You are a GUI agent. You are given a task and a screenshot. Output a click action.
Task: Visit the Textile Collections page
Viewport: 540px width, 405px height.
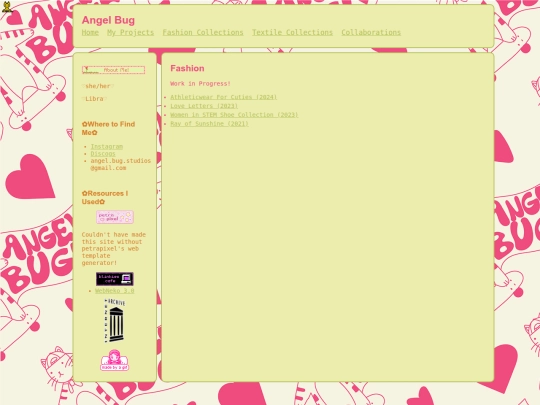[x=292, y=32]
